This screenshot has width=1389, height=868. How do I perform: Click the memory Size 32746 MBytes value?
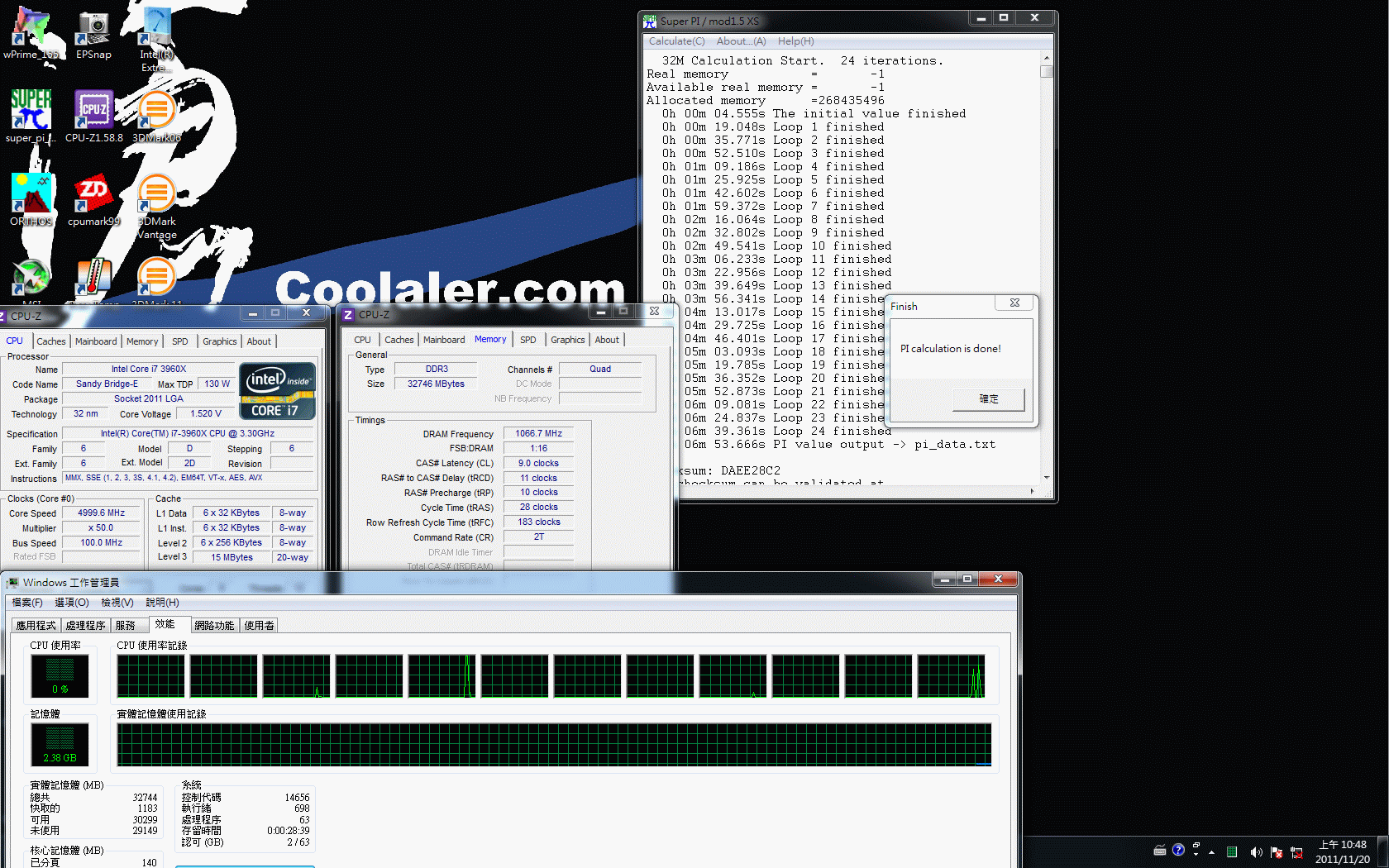[436, 384]
